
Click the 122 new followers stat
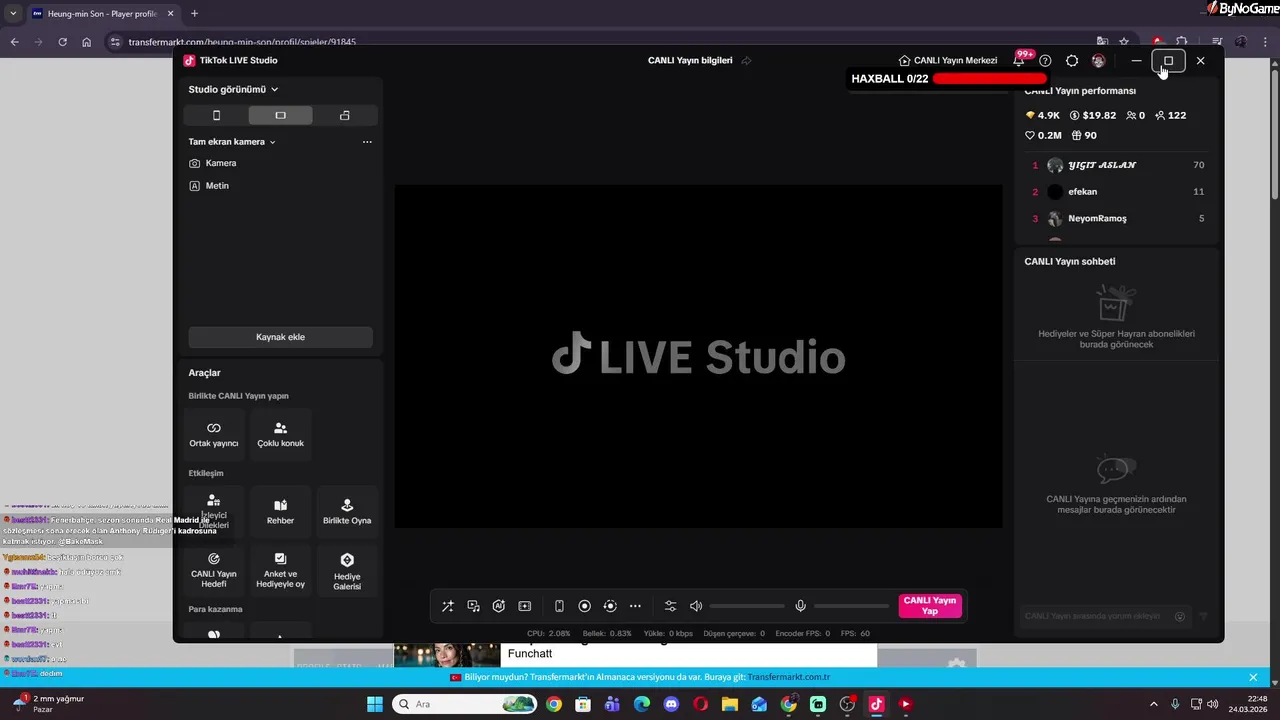point(1170,115)
